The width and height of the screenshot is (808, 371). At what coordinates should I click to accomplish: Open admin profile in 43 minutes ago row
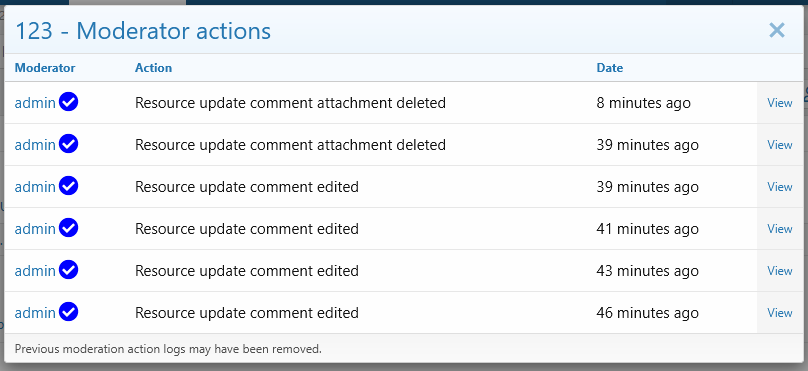click(x=35, y=271)
